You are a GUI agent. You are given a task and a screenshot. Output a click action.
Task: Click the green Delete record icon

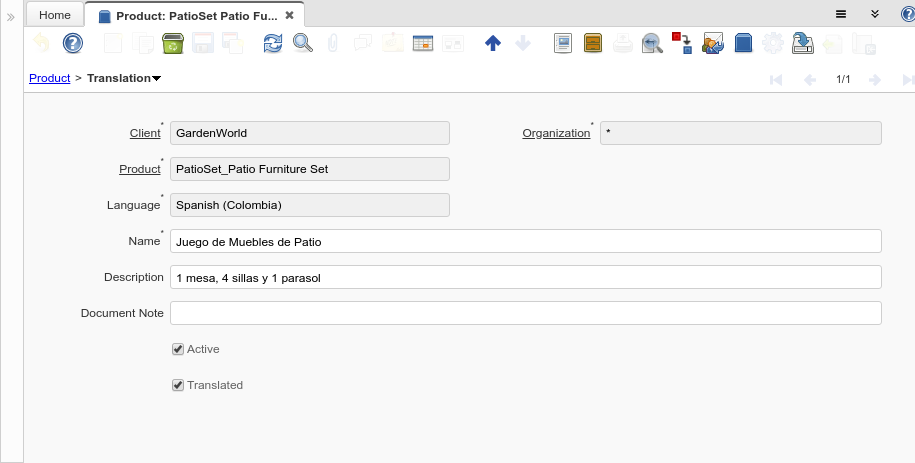tap(172, 43)
